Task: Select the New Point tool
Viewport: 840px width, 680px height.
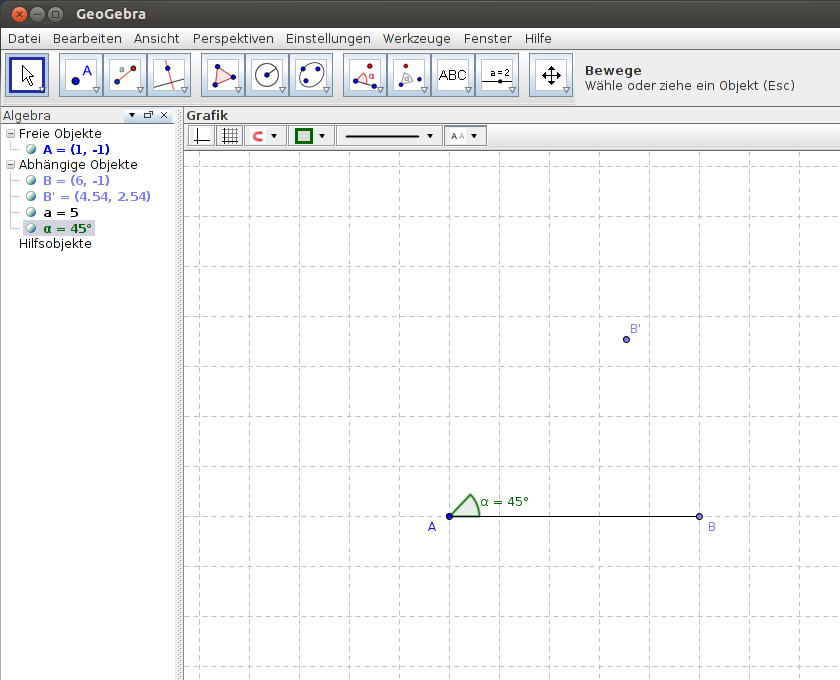Action: [81, 75]
